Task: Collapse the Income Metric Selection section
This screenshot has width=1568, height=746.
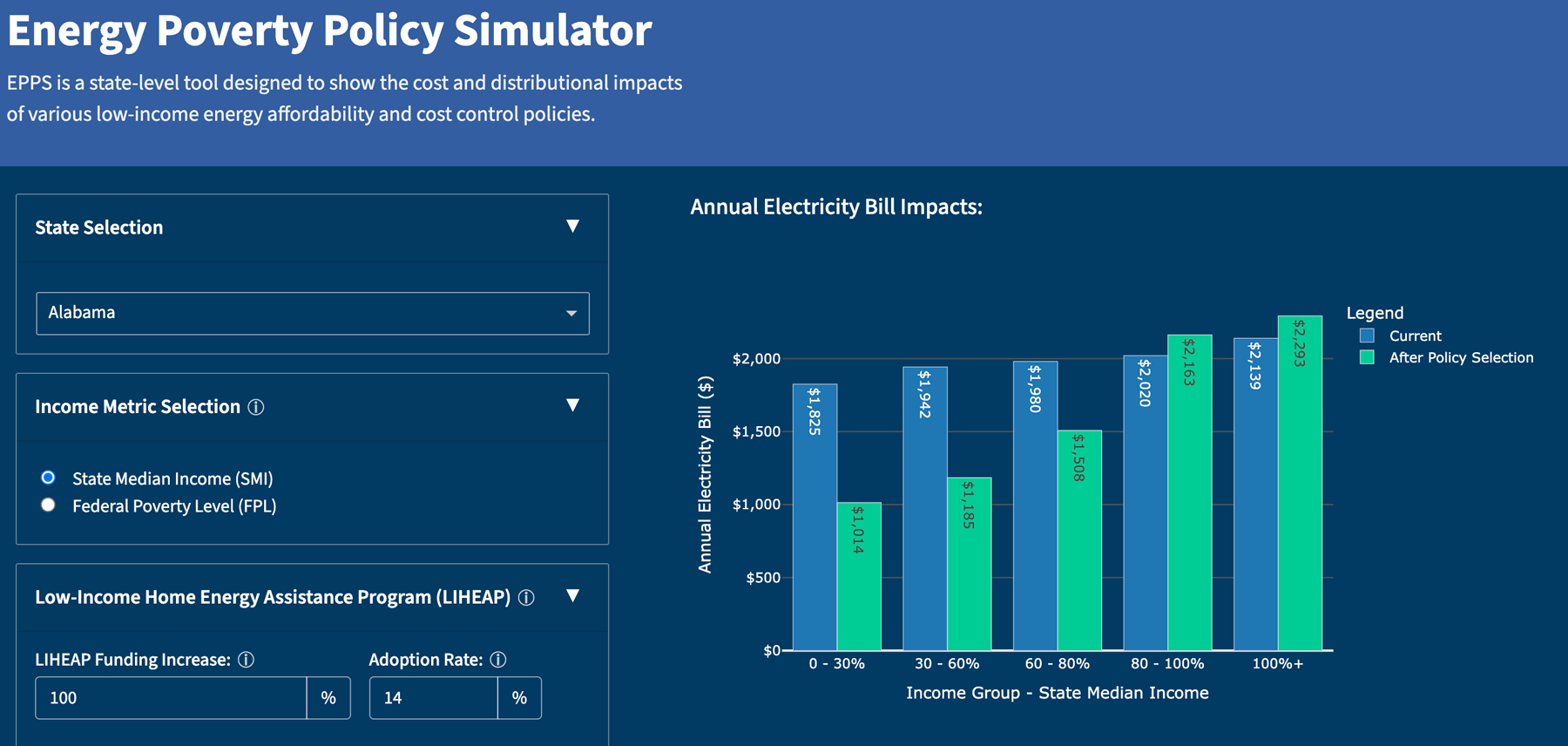Action: click(x=572, y=405)
